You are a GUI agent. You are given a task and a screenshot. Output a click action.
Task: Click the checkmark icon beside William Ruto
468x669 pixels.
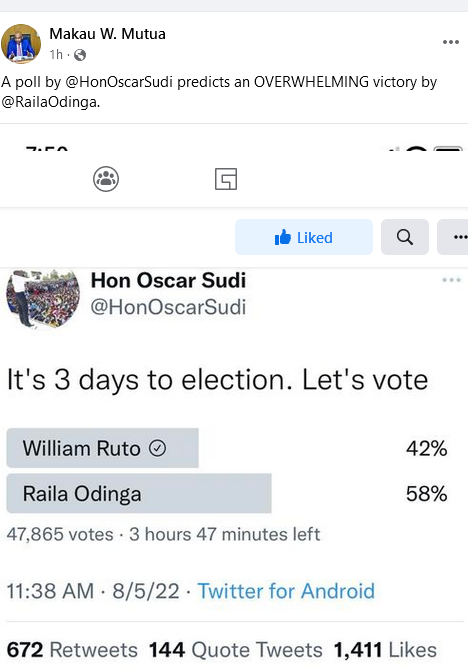click(157, 448)
